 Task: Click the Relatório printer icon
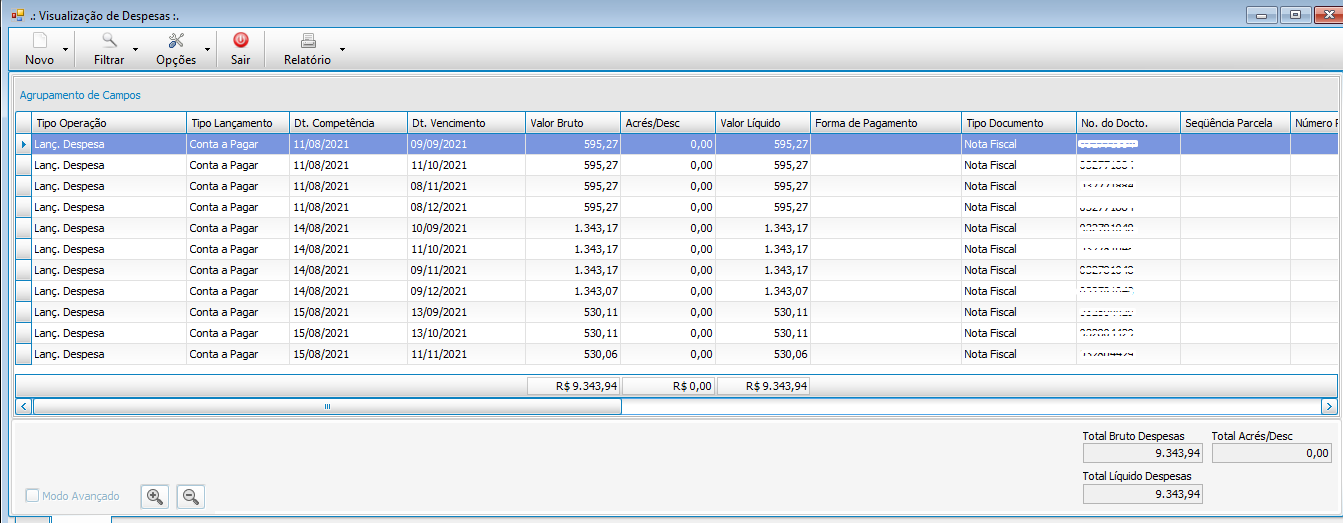308,41
